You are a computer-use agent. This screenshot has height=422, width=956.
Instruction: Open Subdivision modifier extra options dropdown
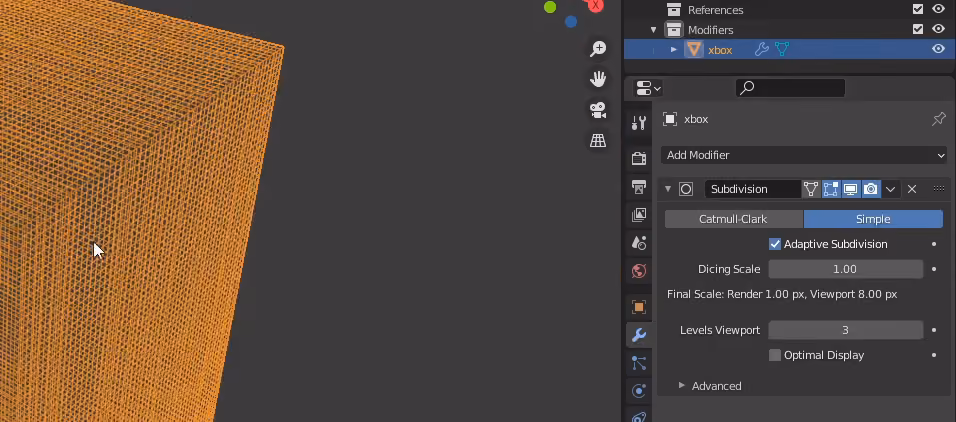[x=890, y=189]
